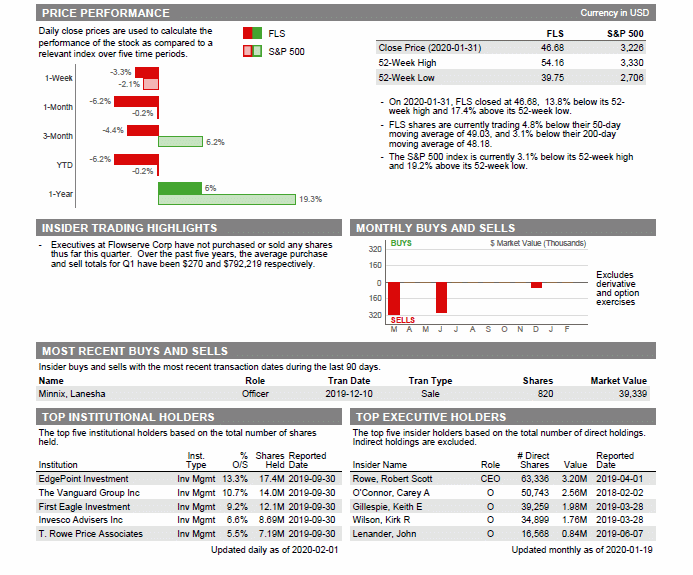Viewport: 693px width, 575px height.
Task: Select the TOP INSTITUTIONAL HOLDERS header
Action: 189,417
